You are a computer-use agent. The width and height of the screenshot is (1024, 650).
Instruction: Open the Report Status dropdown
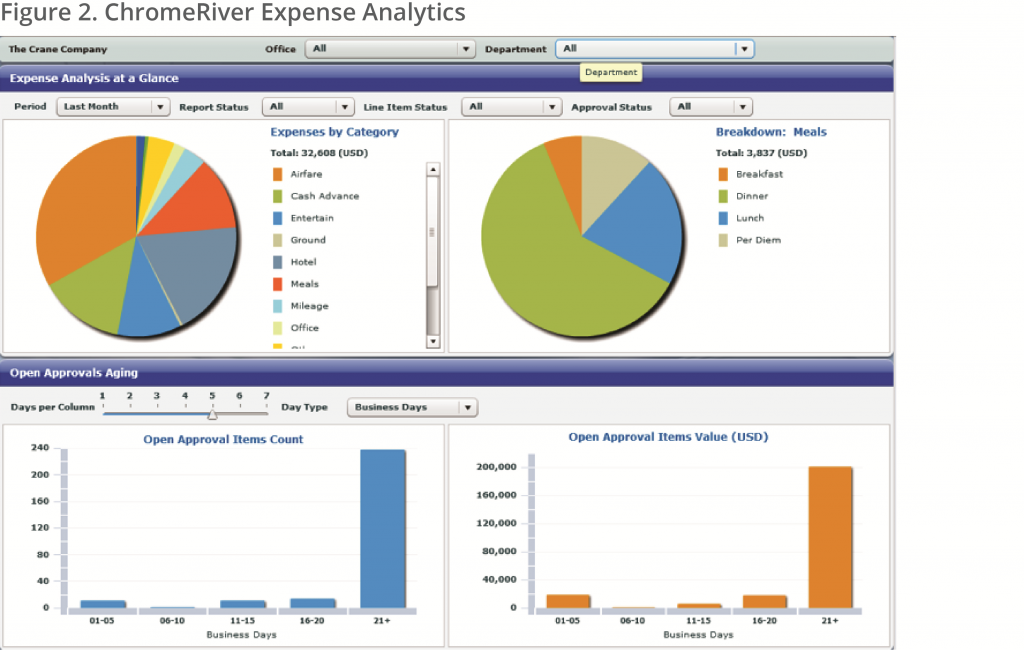click(343, 107)
